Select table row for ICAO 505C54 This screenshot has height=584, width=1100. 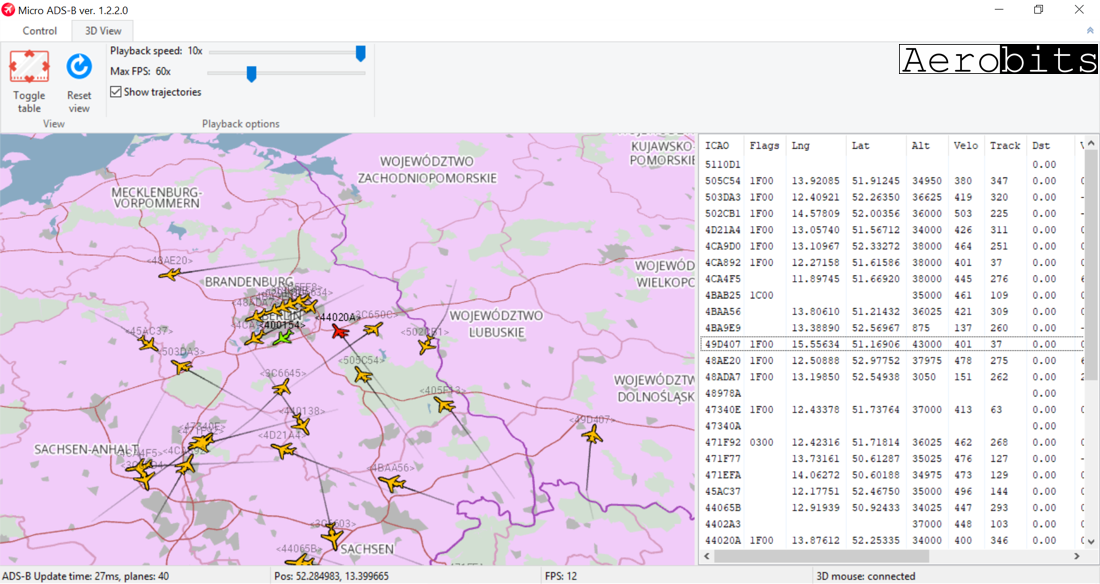tap(722, 181)
